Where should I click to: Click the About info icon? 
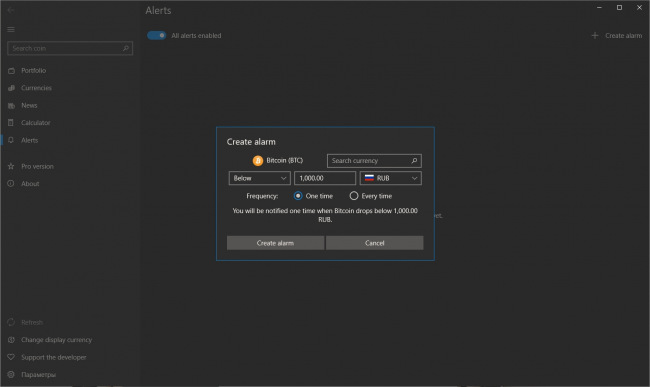click(x=11, y=184)
